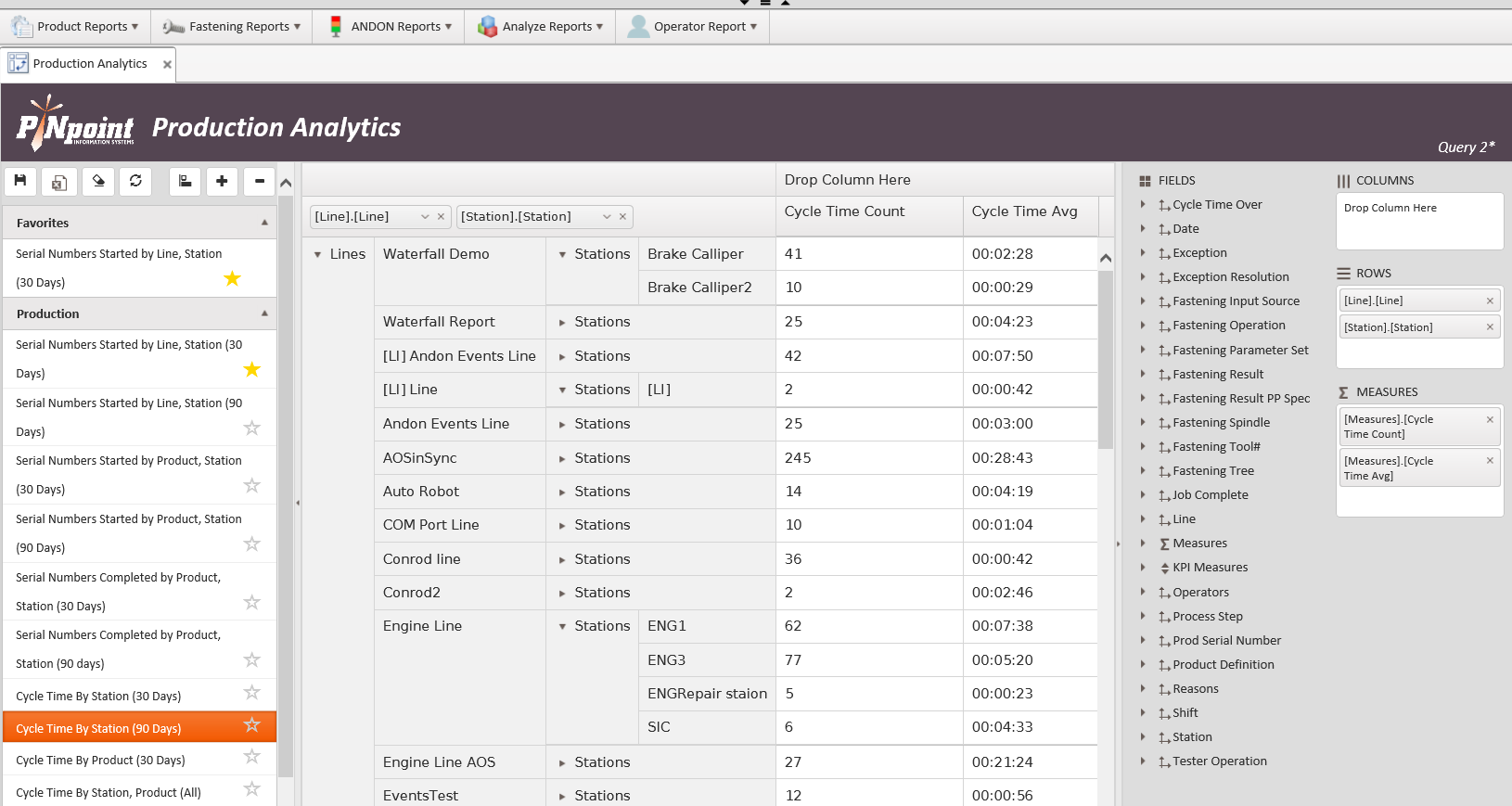Image resolution: width=1512 pixels, height=806 pixels.
Task: Select the Date field in FIELDS
Action: pos(1185,229)
